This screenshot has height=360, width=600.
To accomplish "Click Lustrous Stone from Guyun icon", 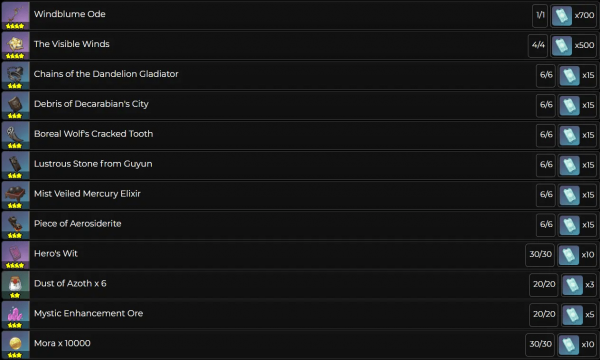I will click(15, 165).
